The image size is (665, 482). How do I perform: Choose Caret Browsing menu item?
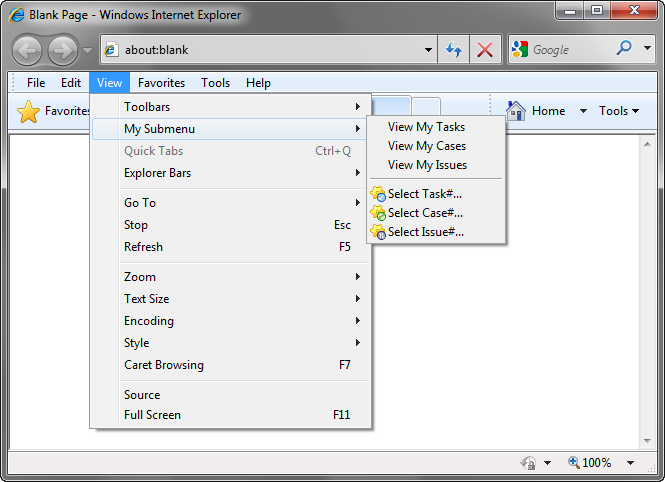(231, 365)
